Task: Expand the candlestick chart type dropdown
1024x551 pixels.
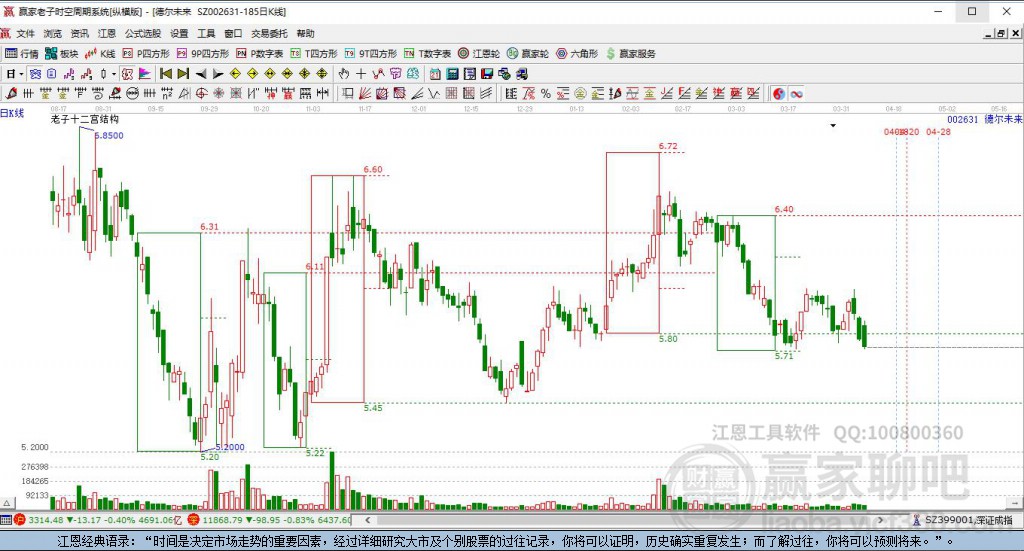Action: tap(113, 74)
